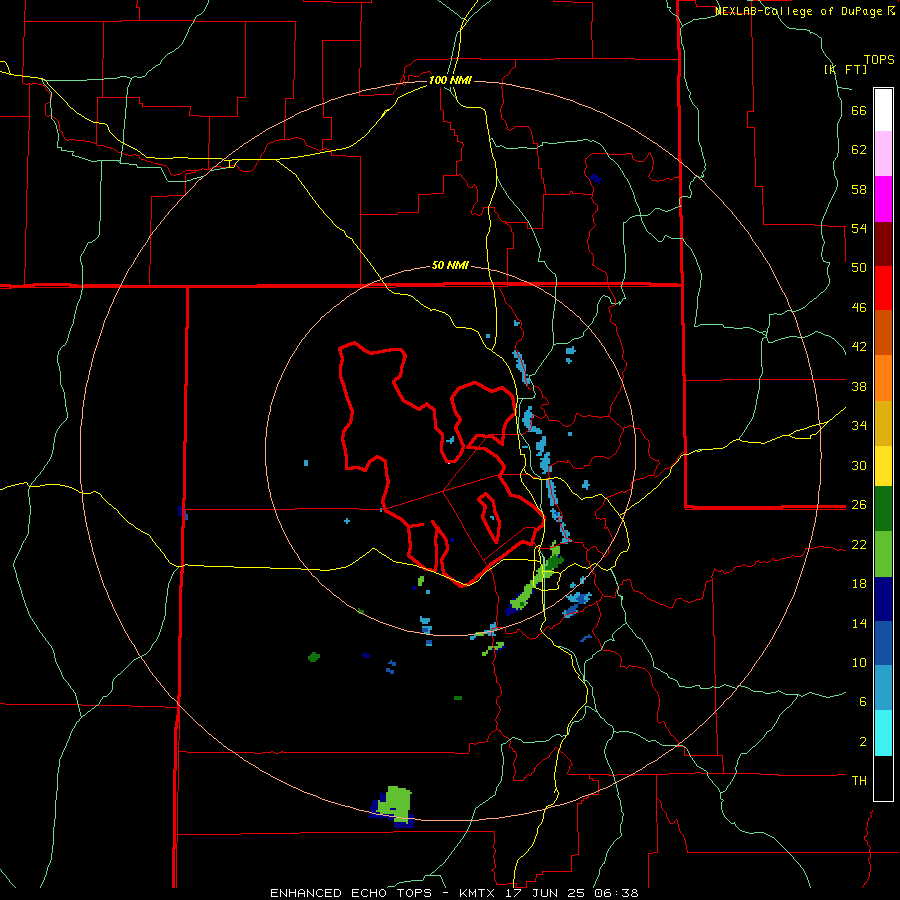Screen dimensions: 900x900
Task: Click the light pink swatch next to the 62 label
Action: click(x=883, y=154)
